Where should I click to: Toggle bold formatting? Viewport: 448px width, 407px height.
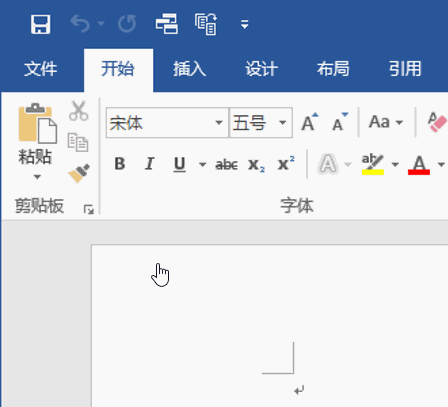(x=120, y=164)
